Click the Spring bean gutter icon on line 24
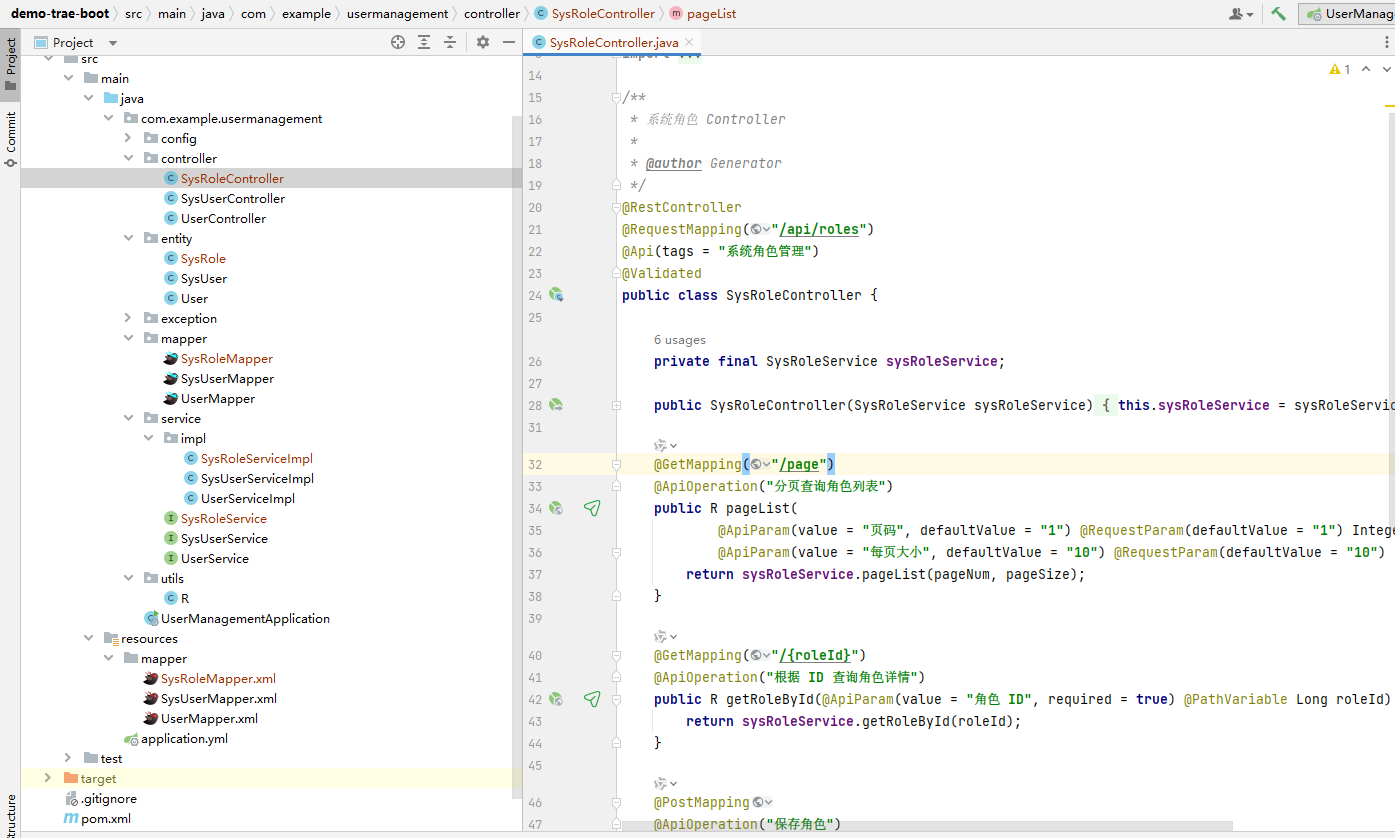This screenshot has height=838, width=1395. (556, 295)
